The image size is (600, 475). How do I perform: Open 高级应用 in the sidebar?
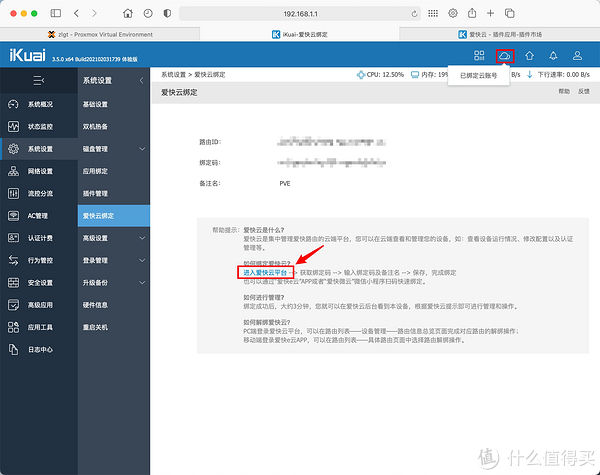point(39,305)
